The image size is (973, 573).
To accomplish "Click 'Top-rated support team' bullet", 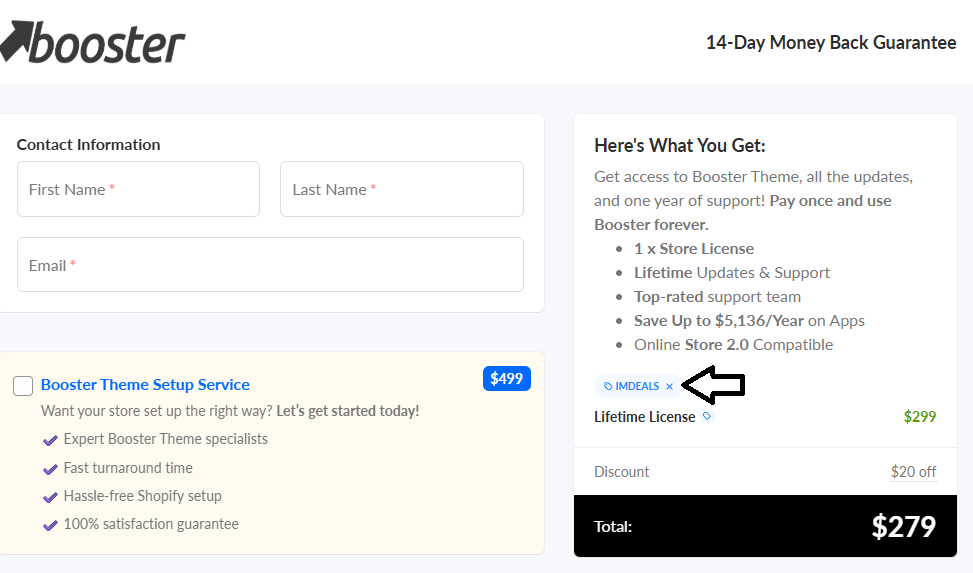I will 717,297.
